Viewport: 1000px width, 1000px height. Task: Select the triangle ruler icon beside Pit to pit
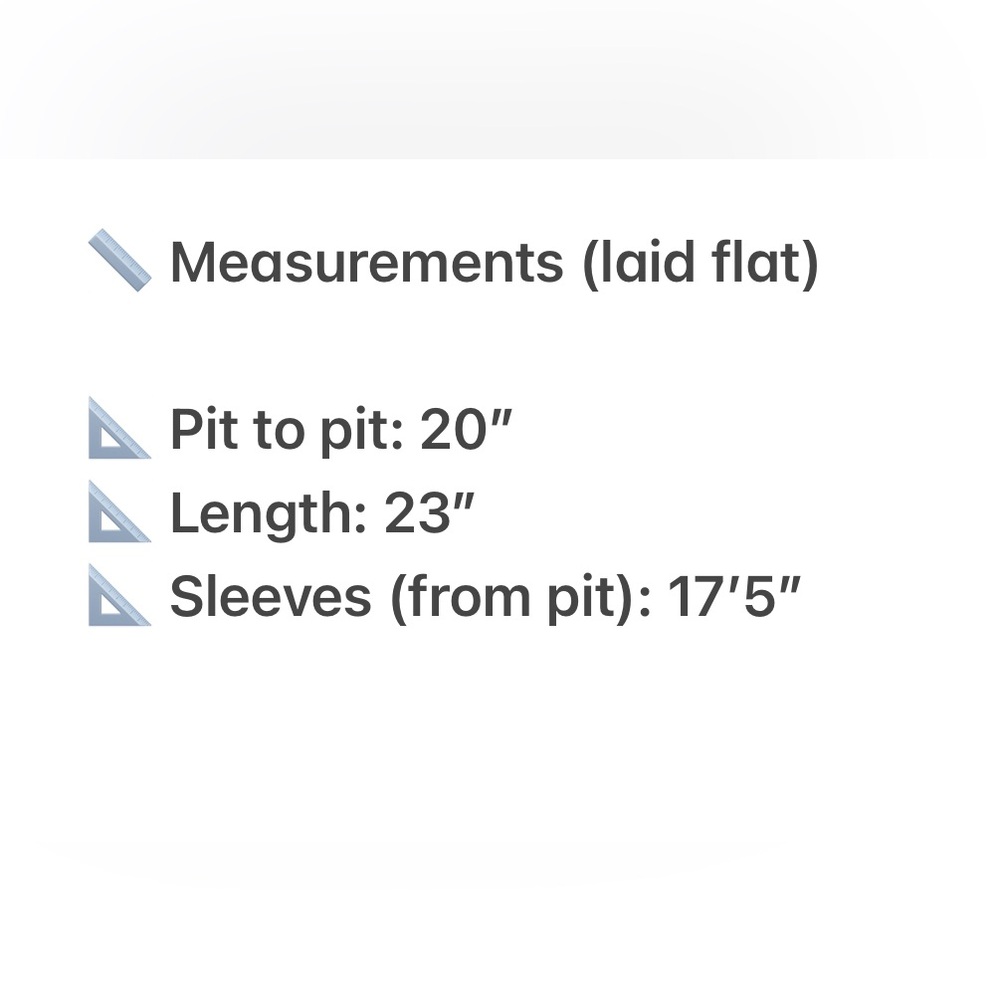120,428
